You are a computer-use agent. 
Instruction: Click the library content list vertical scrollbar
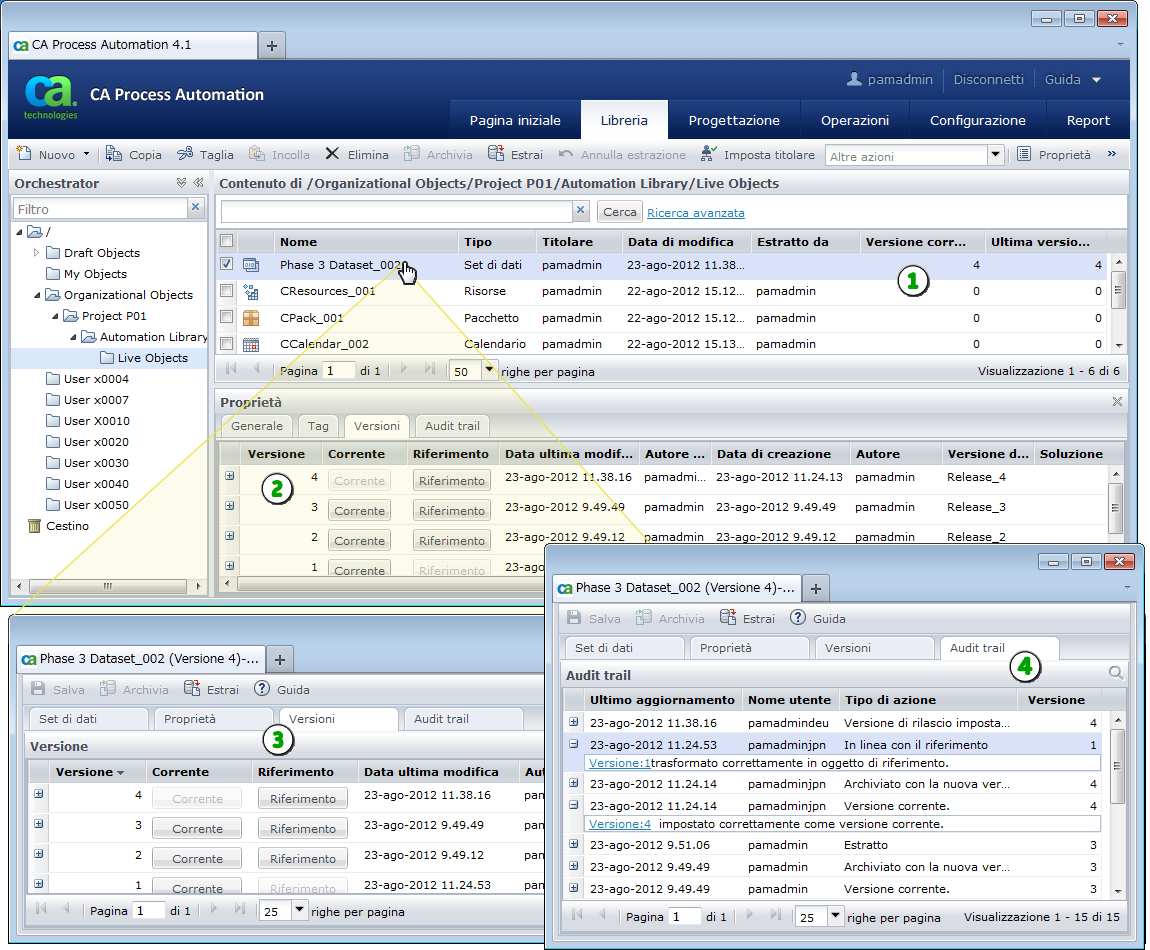tap(1119, 300)
